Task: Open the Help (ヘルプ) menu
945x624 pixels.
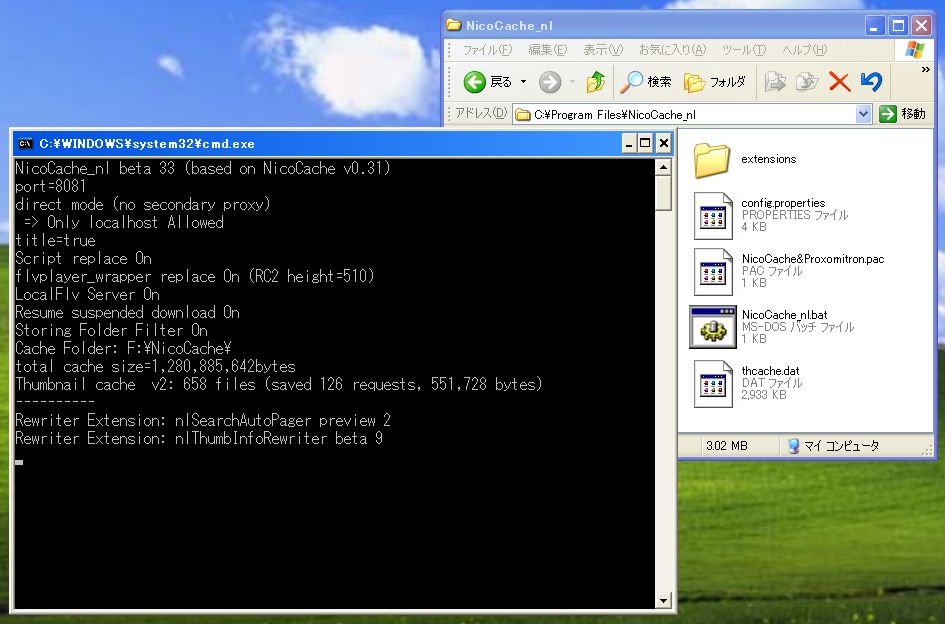Action: tap(805, 50)
